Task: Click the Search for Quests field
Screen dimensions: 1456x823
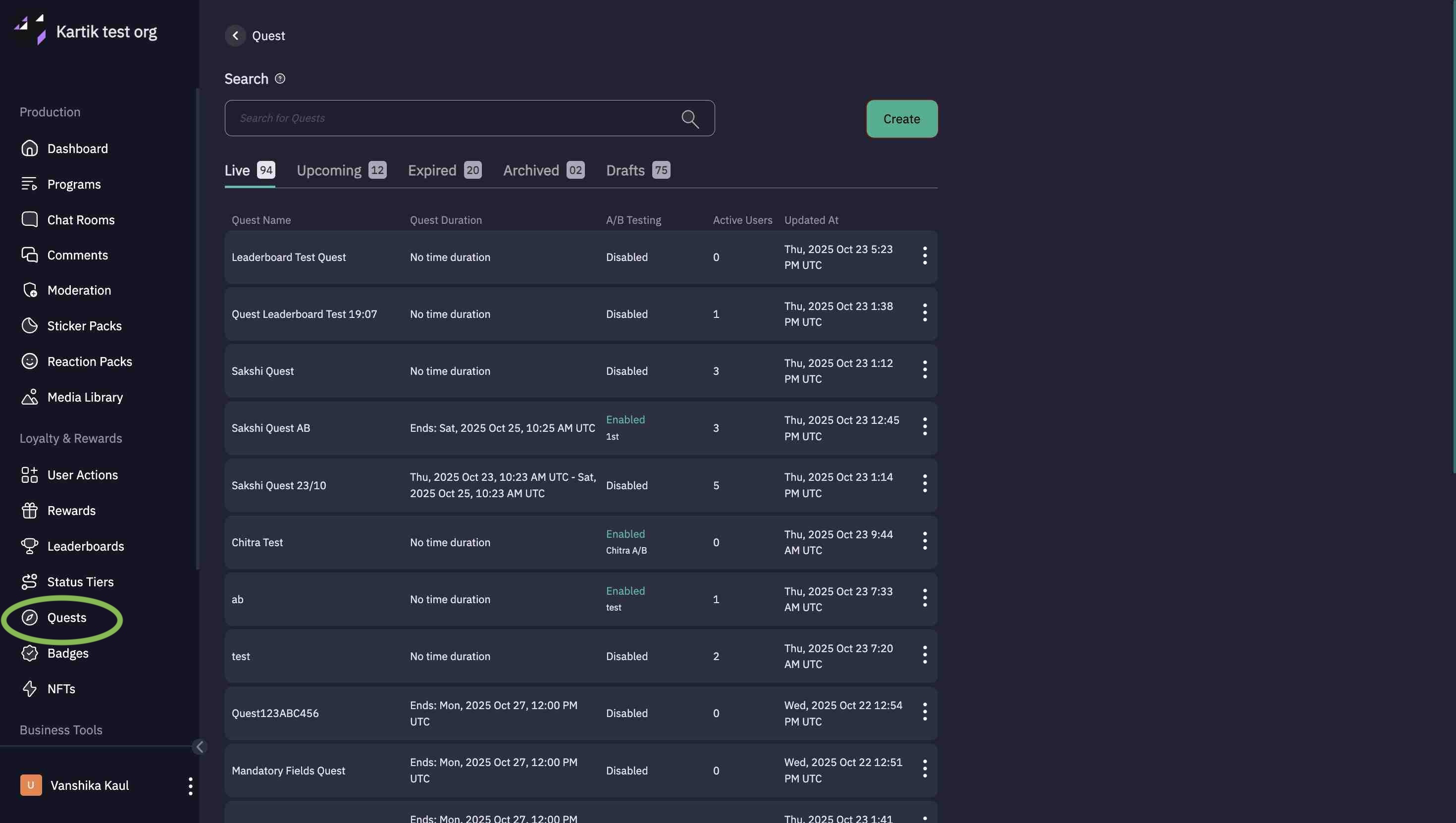Action: (x=452, y=118)
